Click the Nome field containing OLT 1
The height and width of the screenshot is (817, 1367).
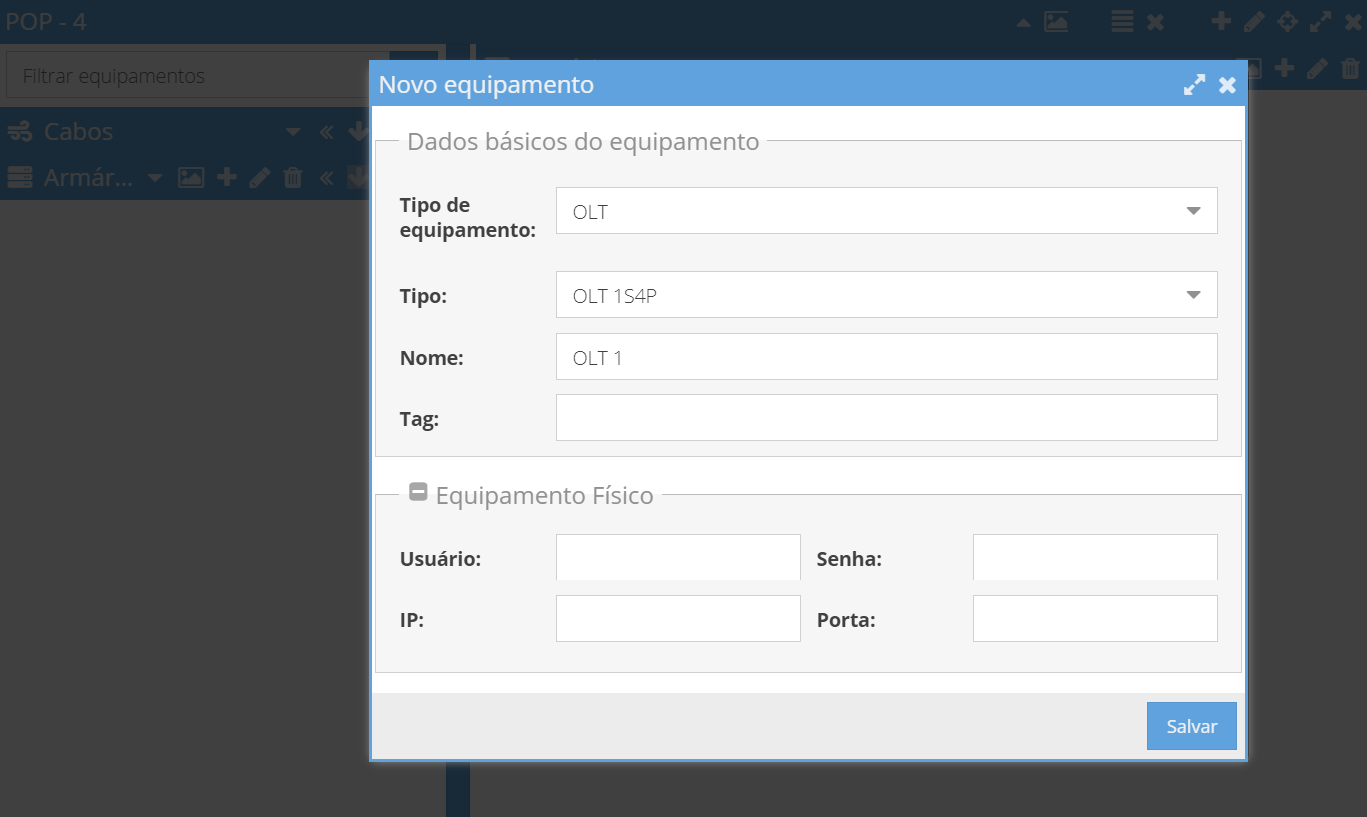(886, 356)
